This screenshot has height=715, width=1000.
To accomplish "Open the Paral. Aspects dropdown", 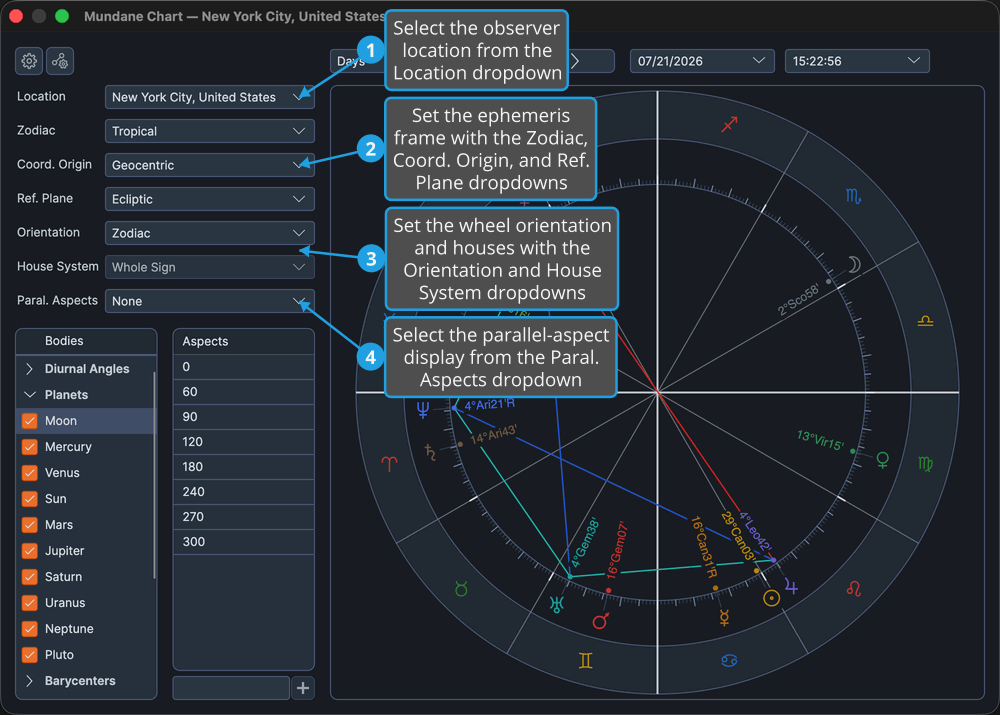I will (x=210, y=301).
